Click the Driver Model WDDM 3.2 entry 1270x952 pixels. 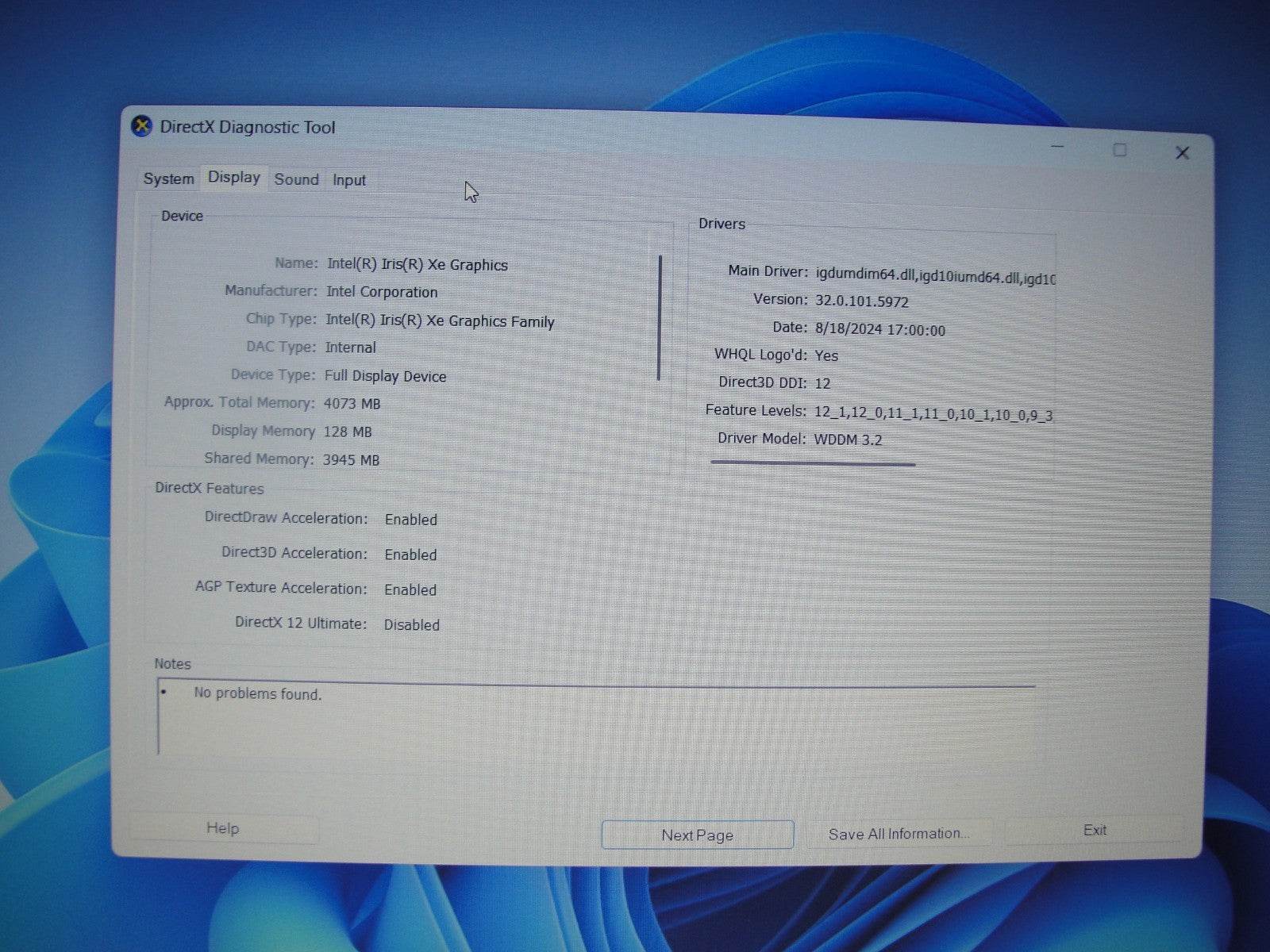848,439
